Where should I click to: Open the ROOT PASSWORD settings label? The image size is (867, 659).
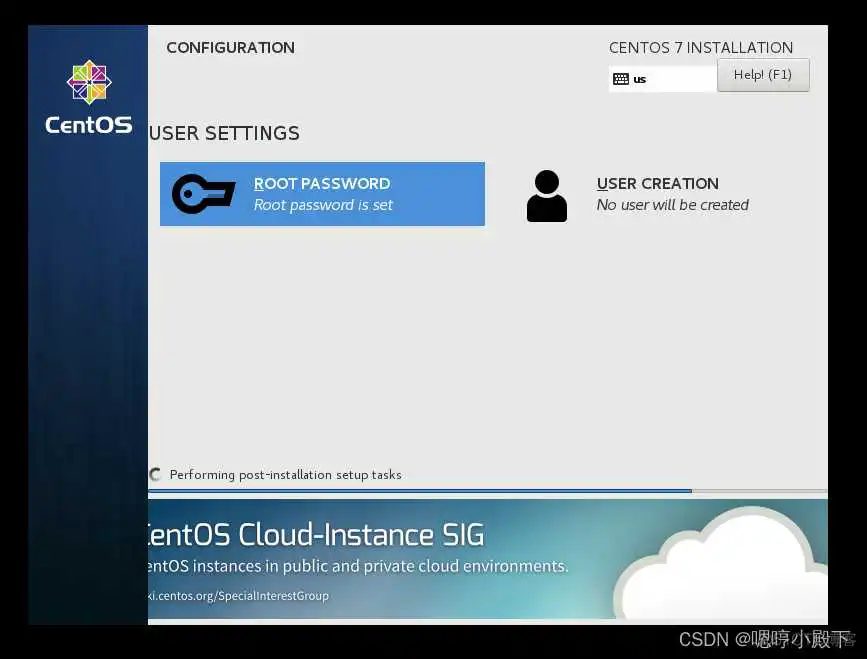[x=322, y=184]
